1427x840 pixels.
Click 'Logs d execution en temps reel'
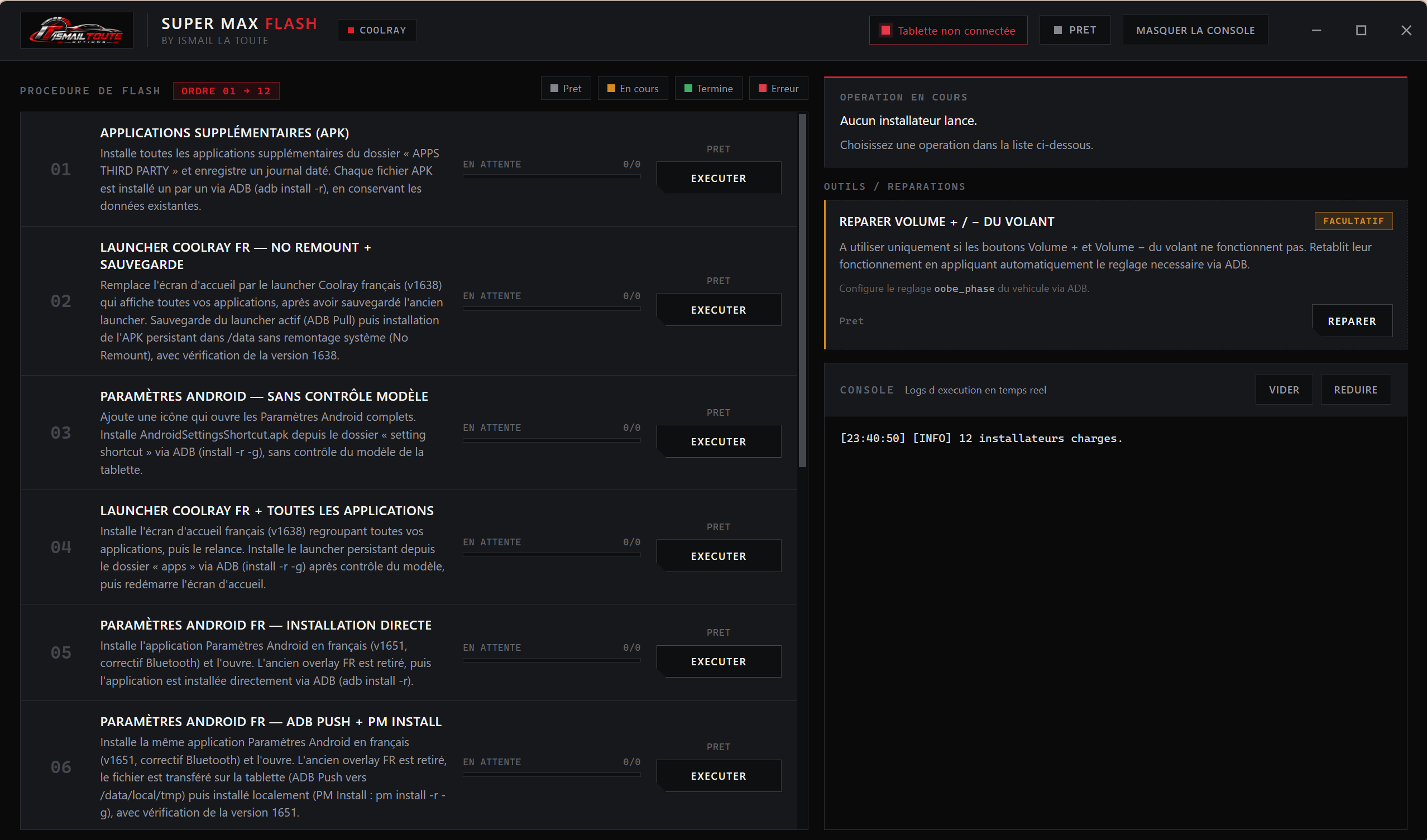(975, 390)
